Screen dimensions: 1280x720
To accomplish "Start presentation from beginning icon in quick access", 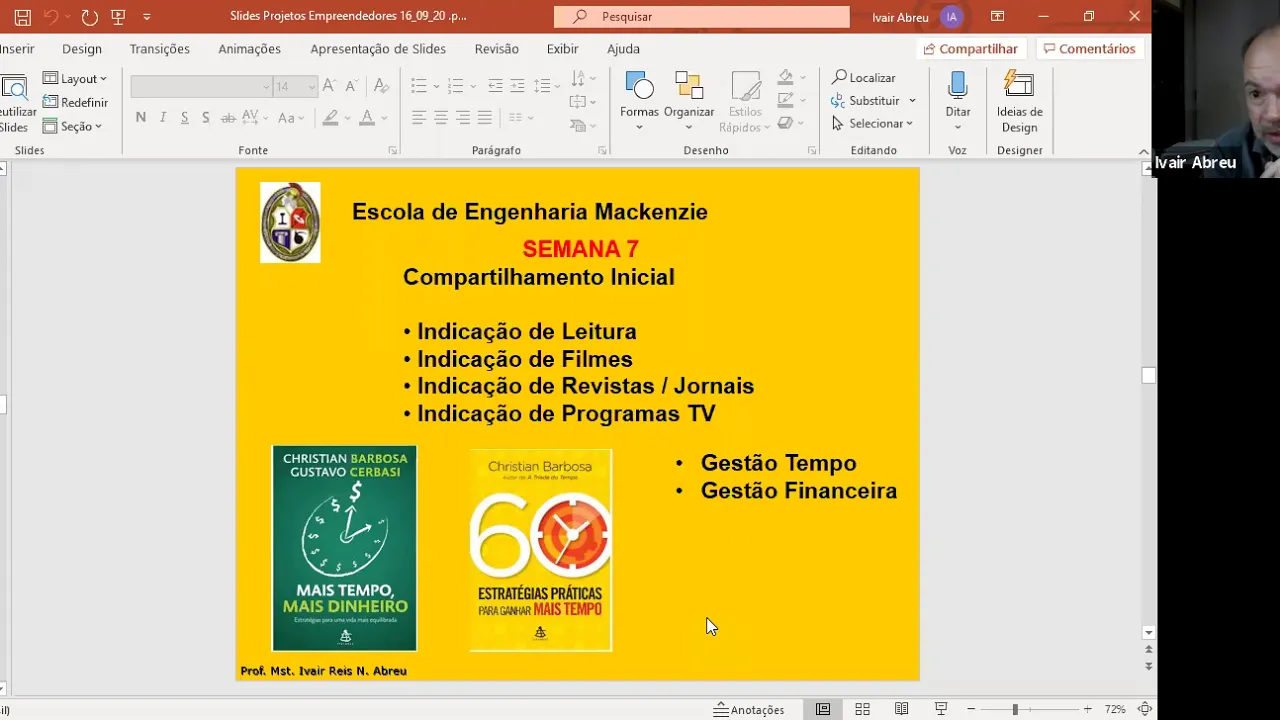I will tap(119, 17).
